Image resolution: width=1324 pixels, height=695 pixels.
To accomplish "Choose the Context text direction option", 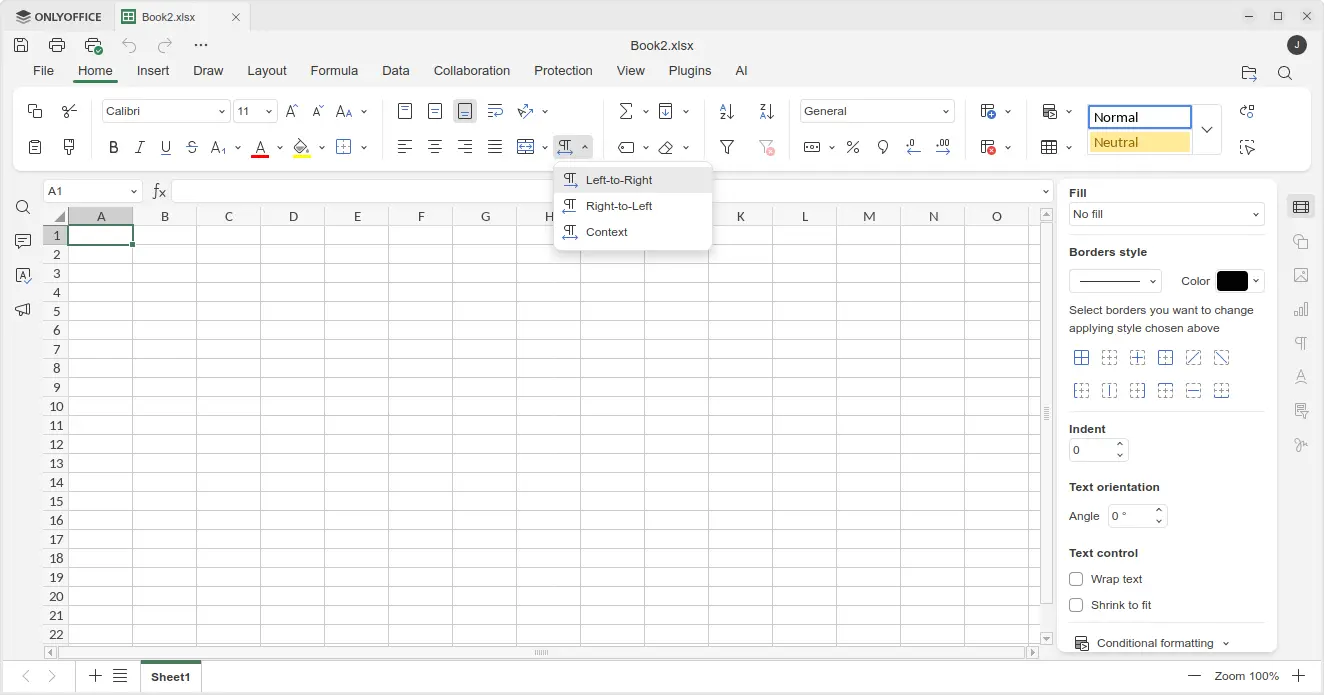I will 606,232.
